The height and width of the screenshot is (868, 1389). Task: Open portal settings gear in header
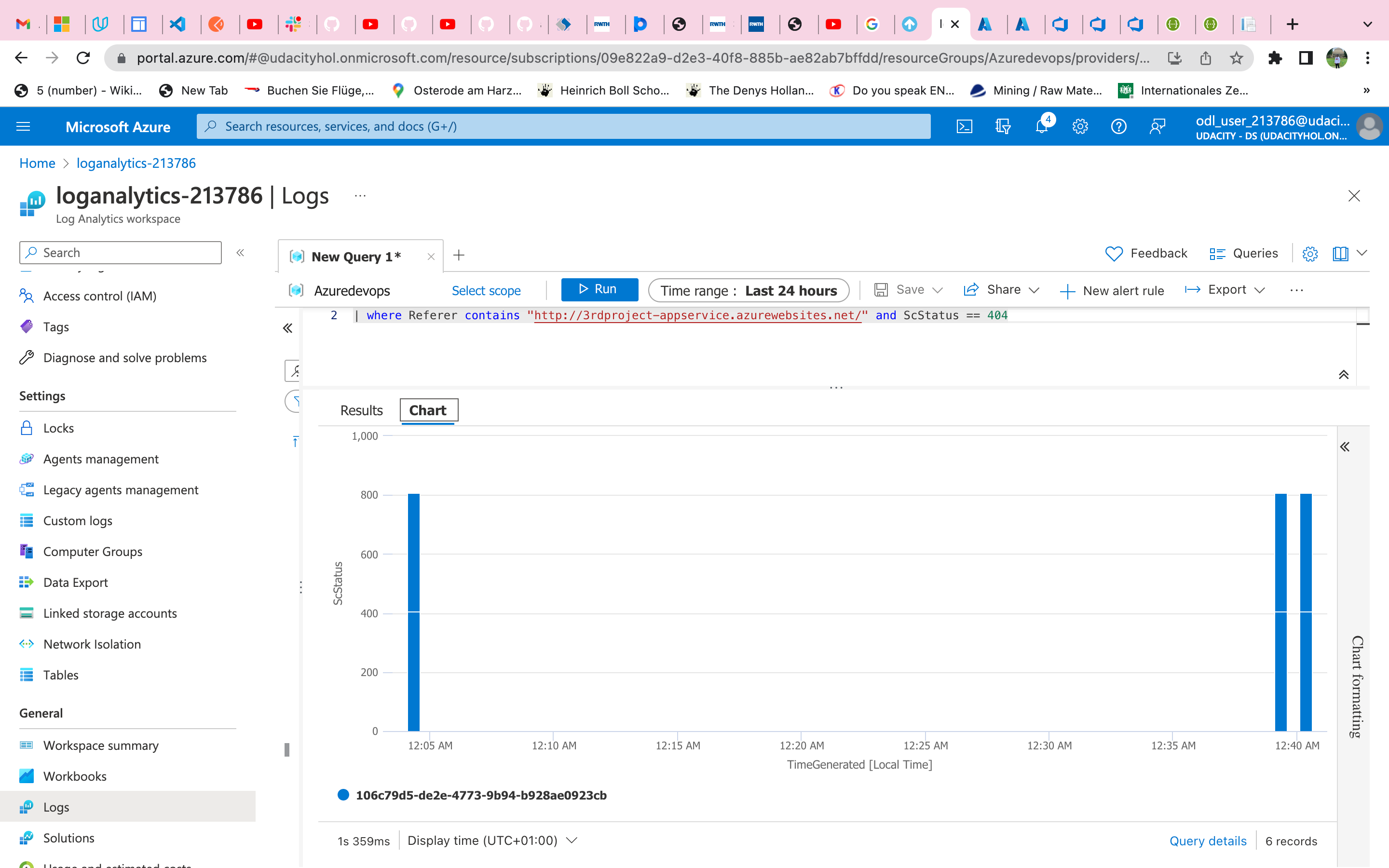[1080, 126]
